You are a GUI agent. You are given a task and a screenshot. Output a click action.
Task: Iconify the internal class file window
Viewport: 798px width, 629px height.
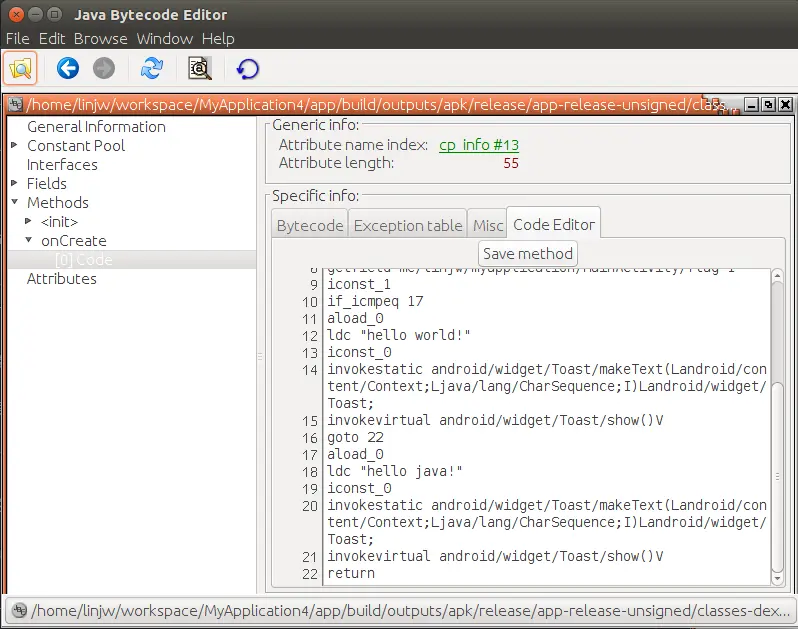point(751,104)
